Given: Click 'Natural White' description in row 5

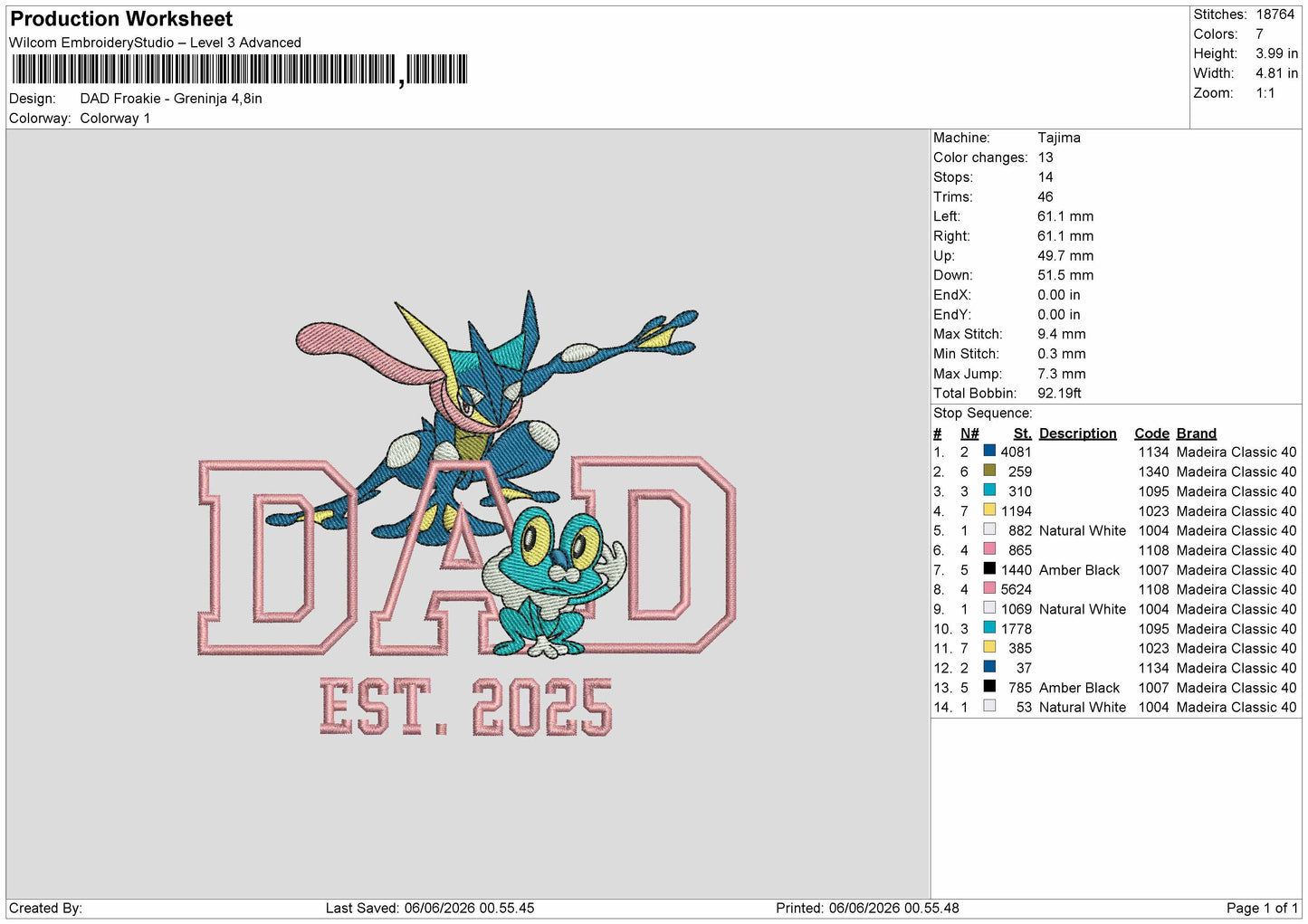Looking at the screenshot, I should tap(1083, 530).
